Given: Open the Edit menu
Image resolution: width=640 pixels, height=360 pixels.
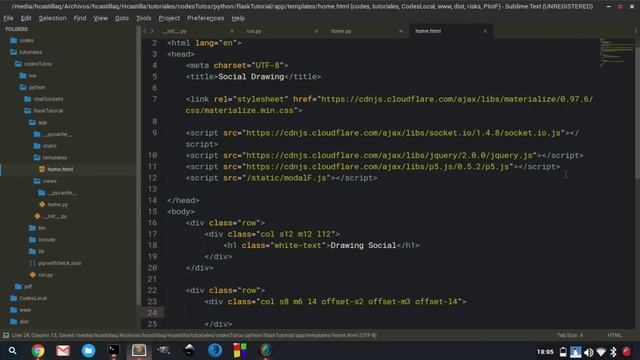Looking at the screenshot, I should (26, 18).
